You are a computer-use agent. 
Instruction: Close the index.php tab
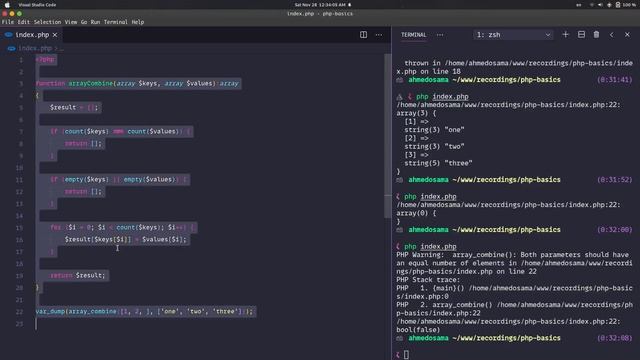tap(55, 35)
